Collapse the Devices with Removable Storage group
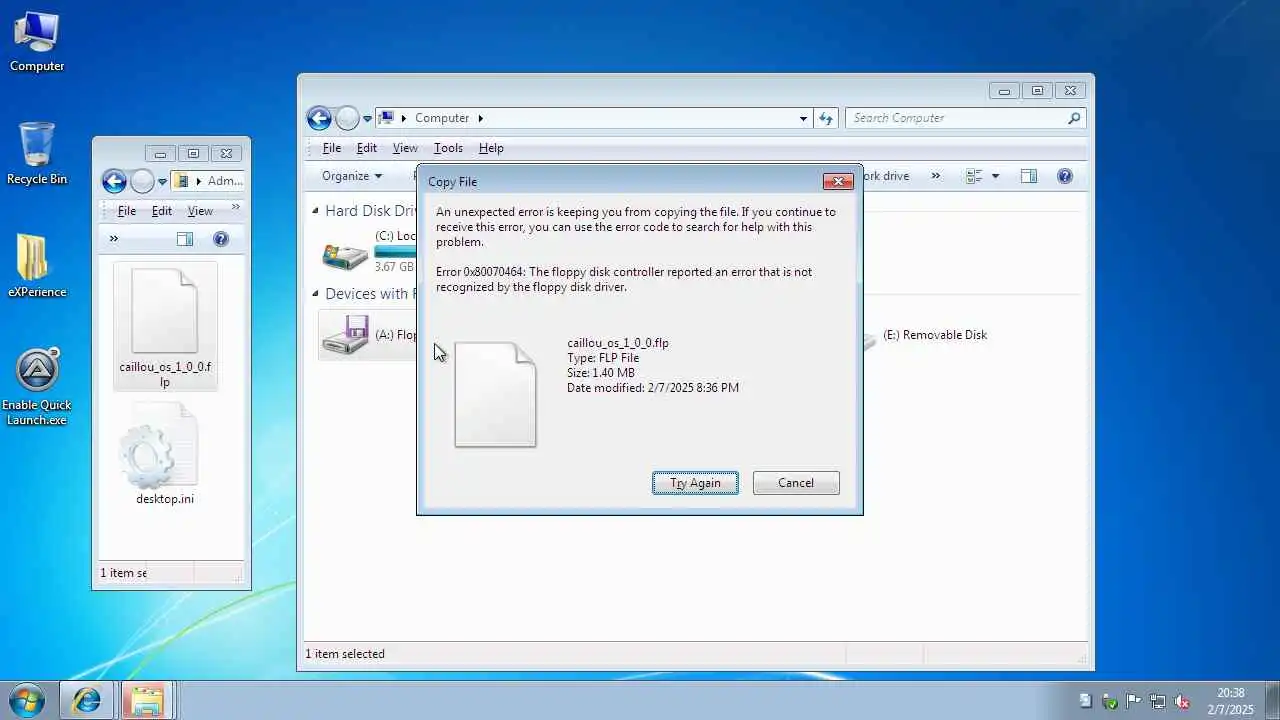The width and height of the screenshot is (1280, 720). point(316,293)
